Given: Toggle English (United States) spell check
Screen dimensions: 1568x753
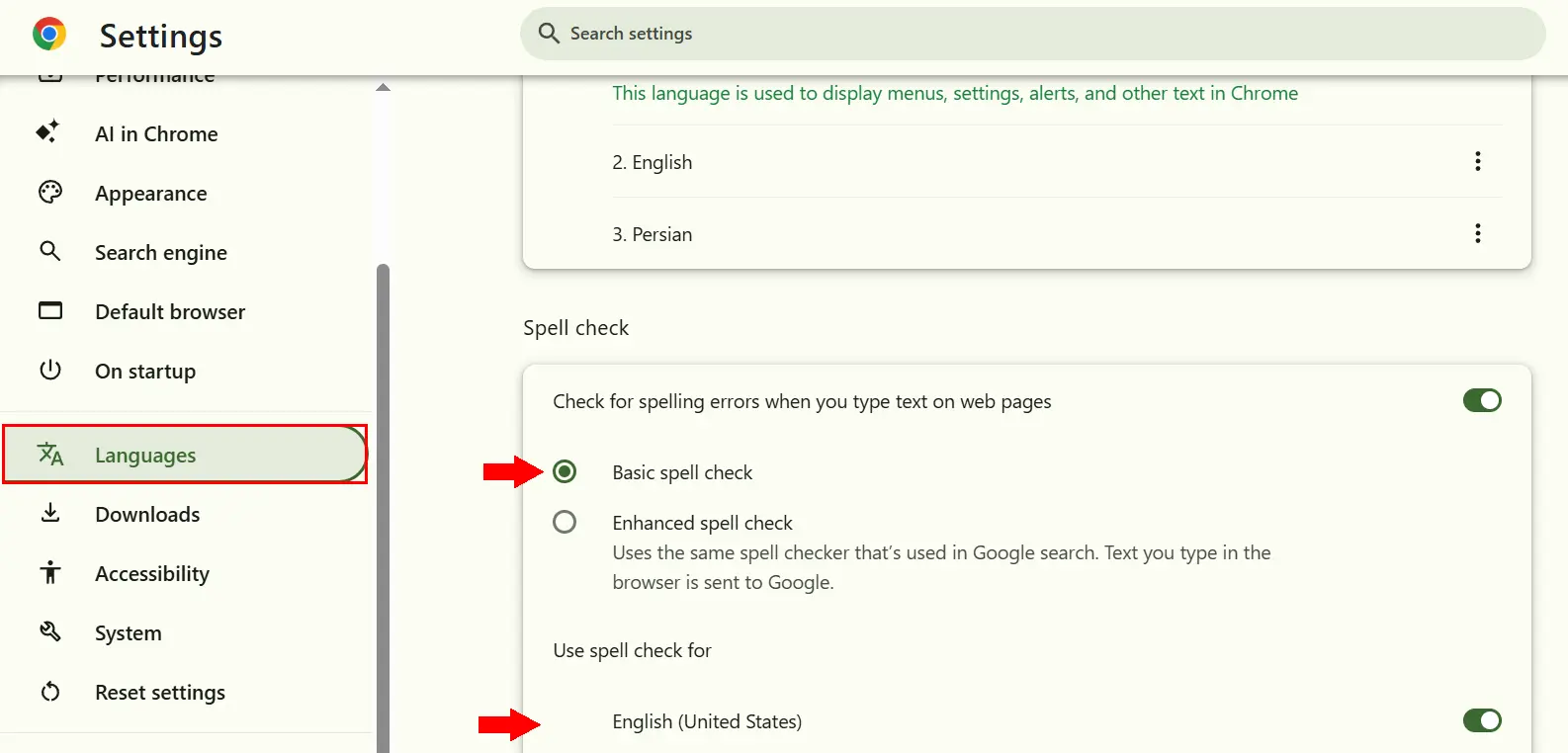Looking at the screenshot, I should coord(1482,720).
